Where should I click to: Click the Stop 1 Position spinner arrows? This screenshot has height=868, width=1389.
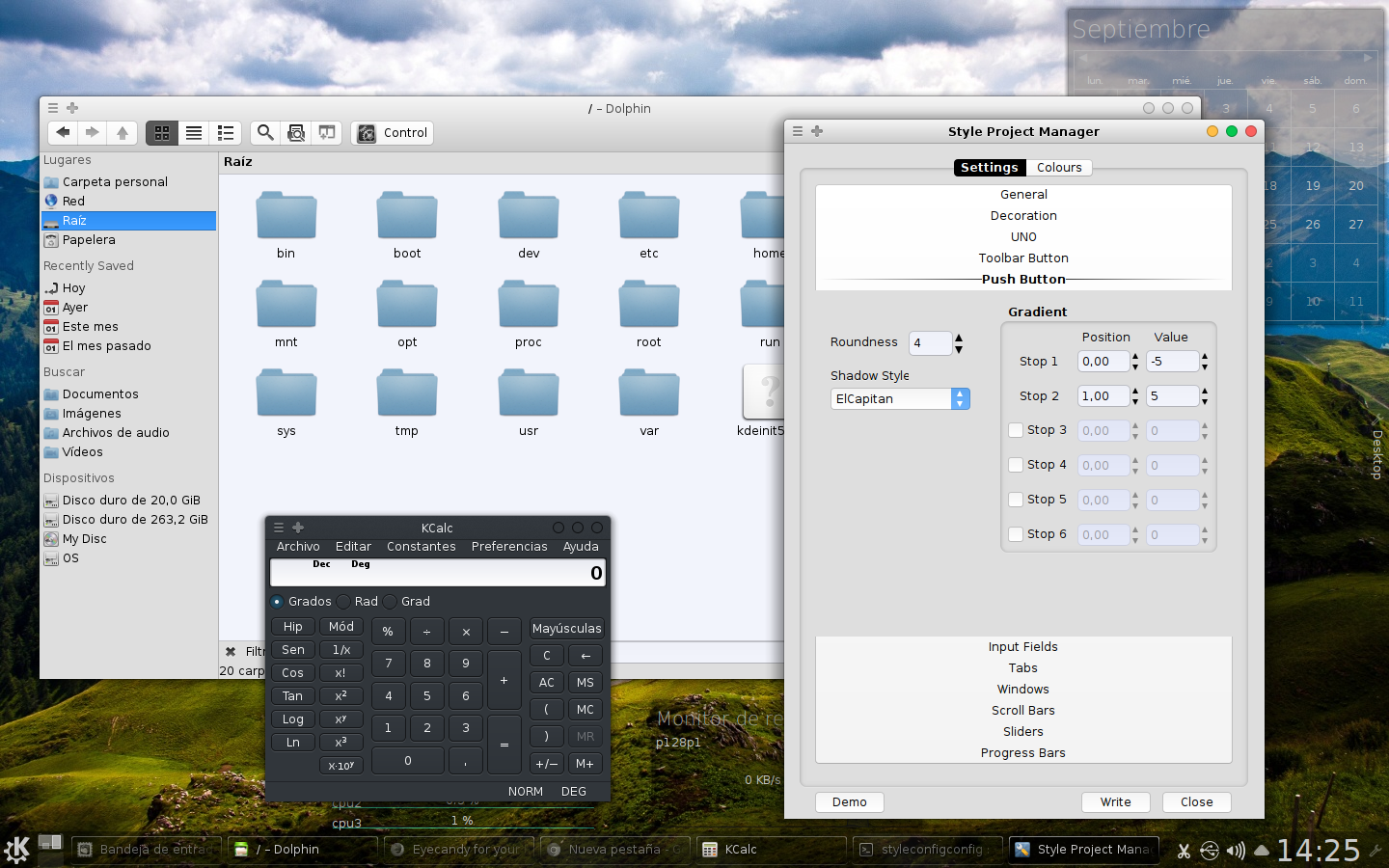[1135, 362]
